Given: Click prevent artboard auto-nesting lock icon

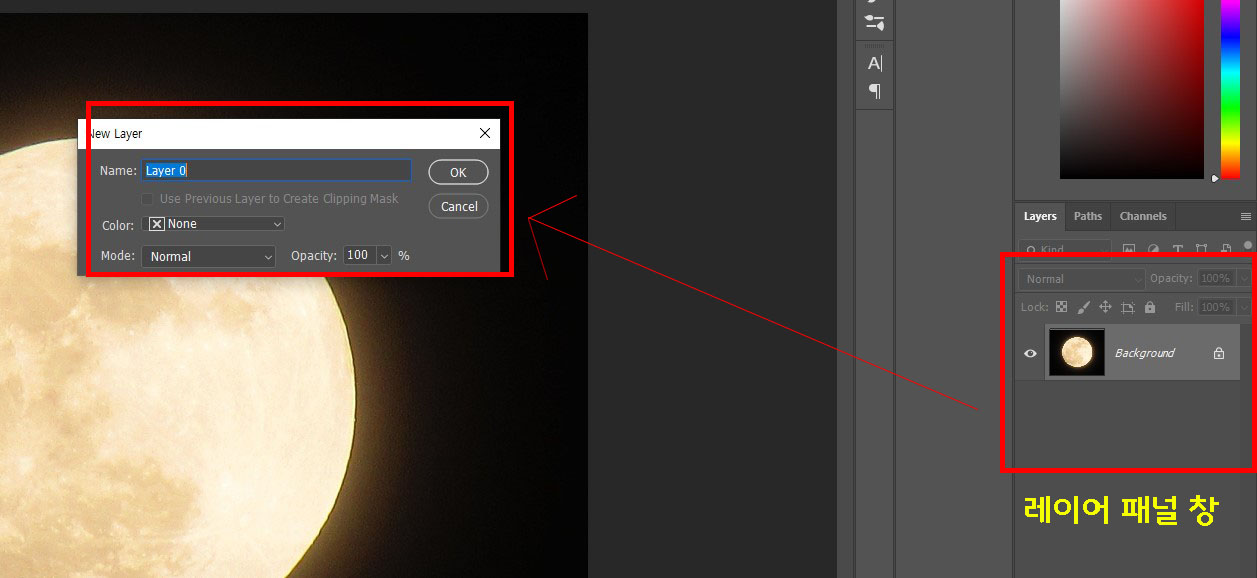Looking at the screenshot, I should [1128, 307].
